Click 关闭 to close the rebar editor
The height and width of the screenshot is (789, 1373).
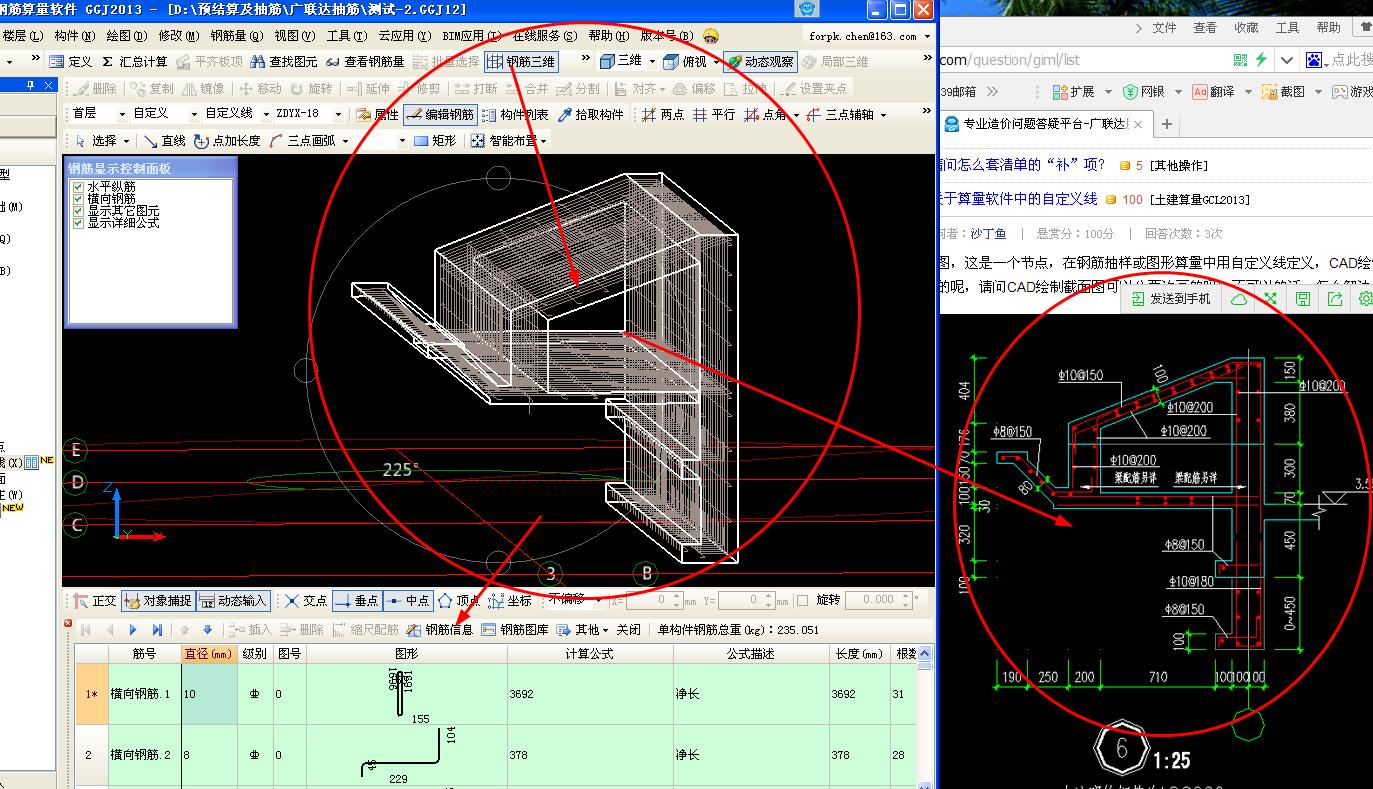(628, 630)
